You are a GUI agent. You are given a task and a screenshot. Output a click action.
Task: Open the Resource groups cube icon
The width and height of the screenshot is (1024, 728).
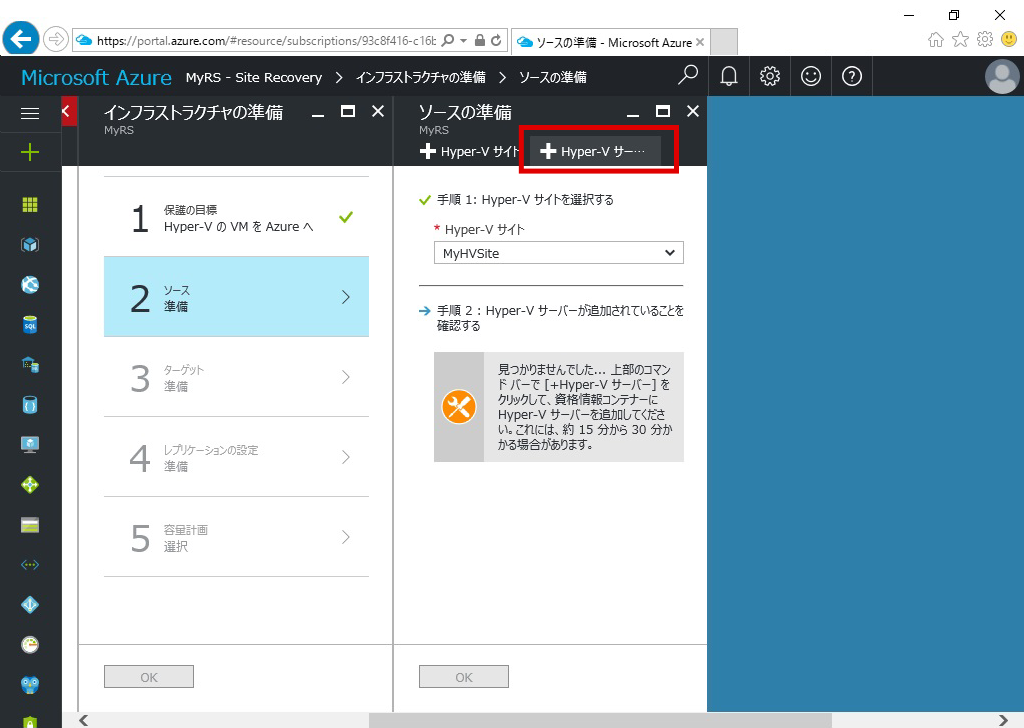click(30, 245)
